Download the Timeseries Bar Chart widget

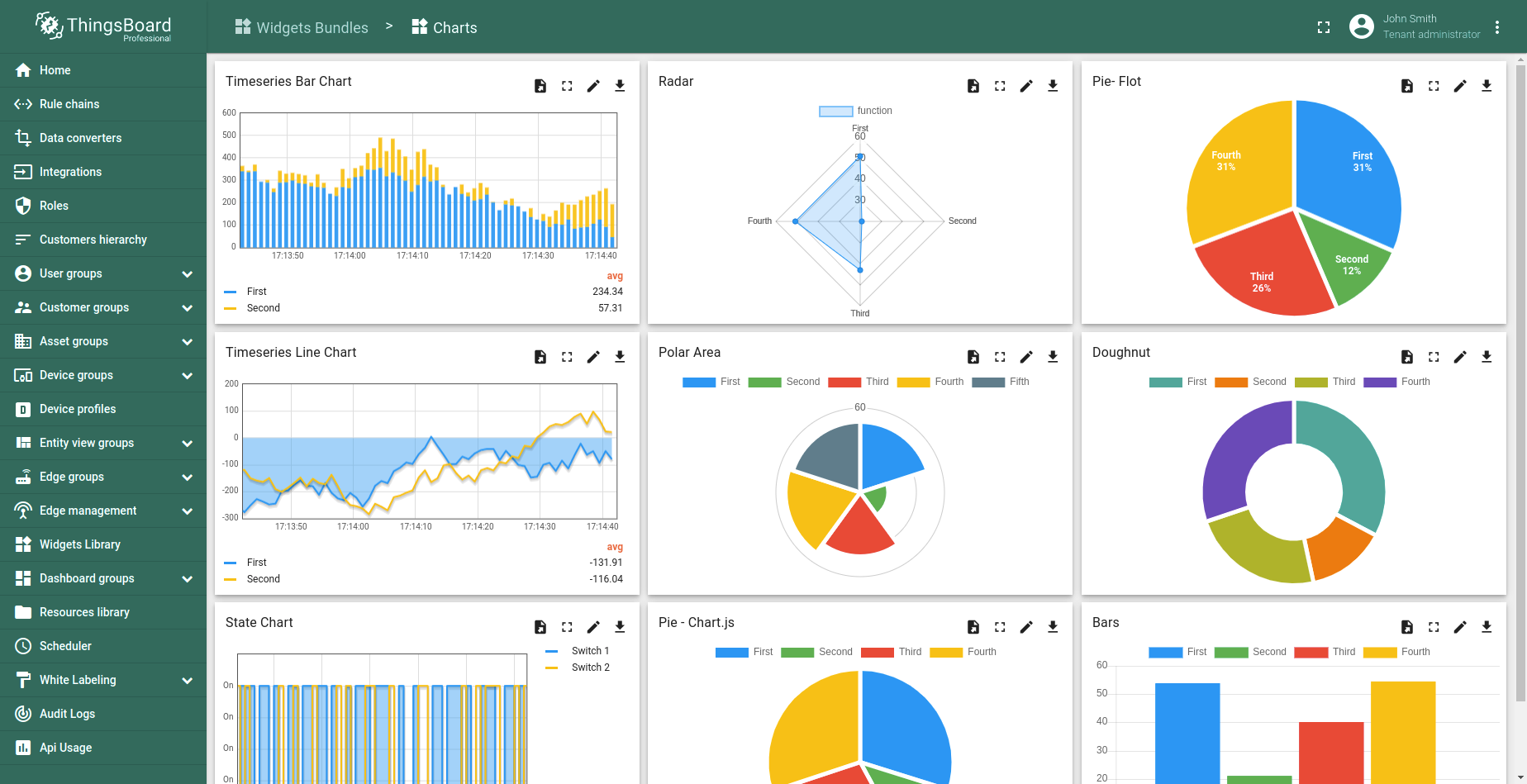(620, 86)
